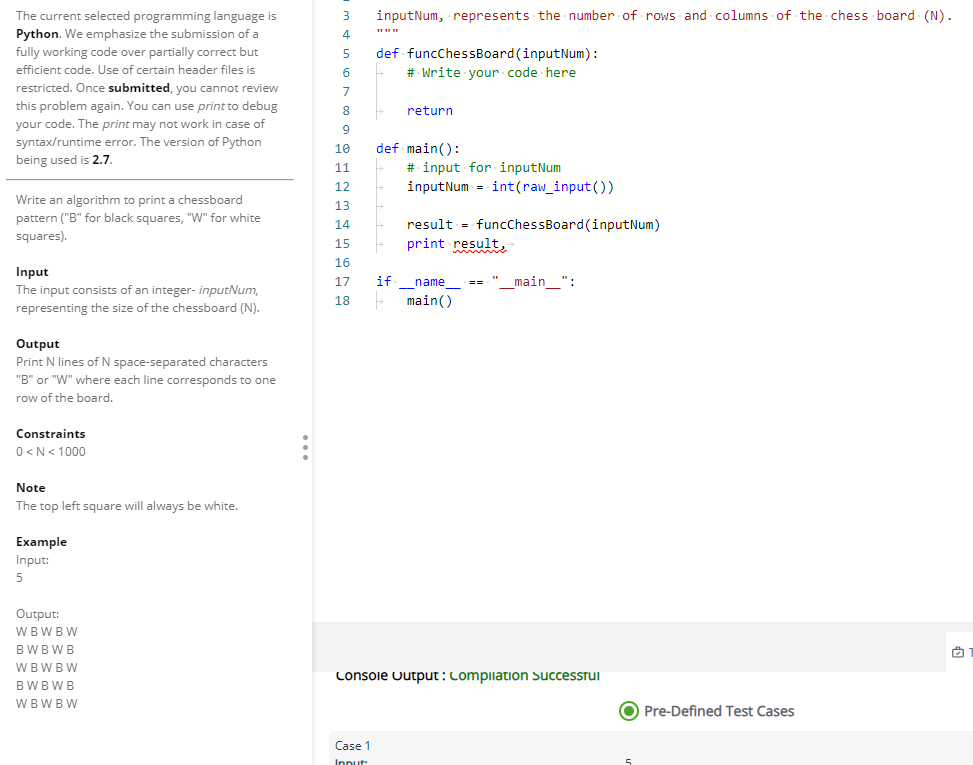
Task: Click the 'Input' section heading
Action: (x=32, y=272)
